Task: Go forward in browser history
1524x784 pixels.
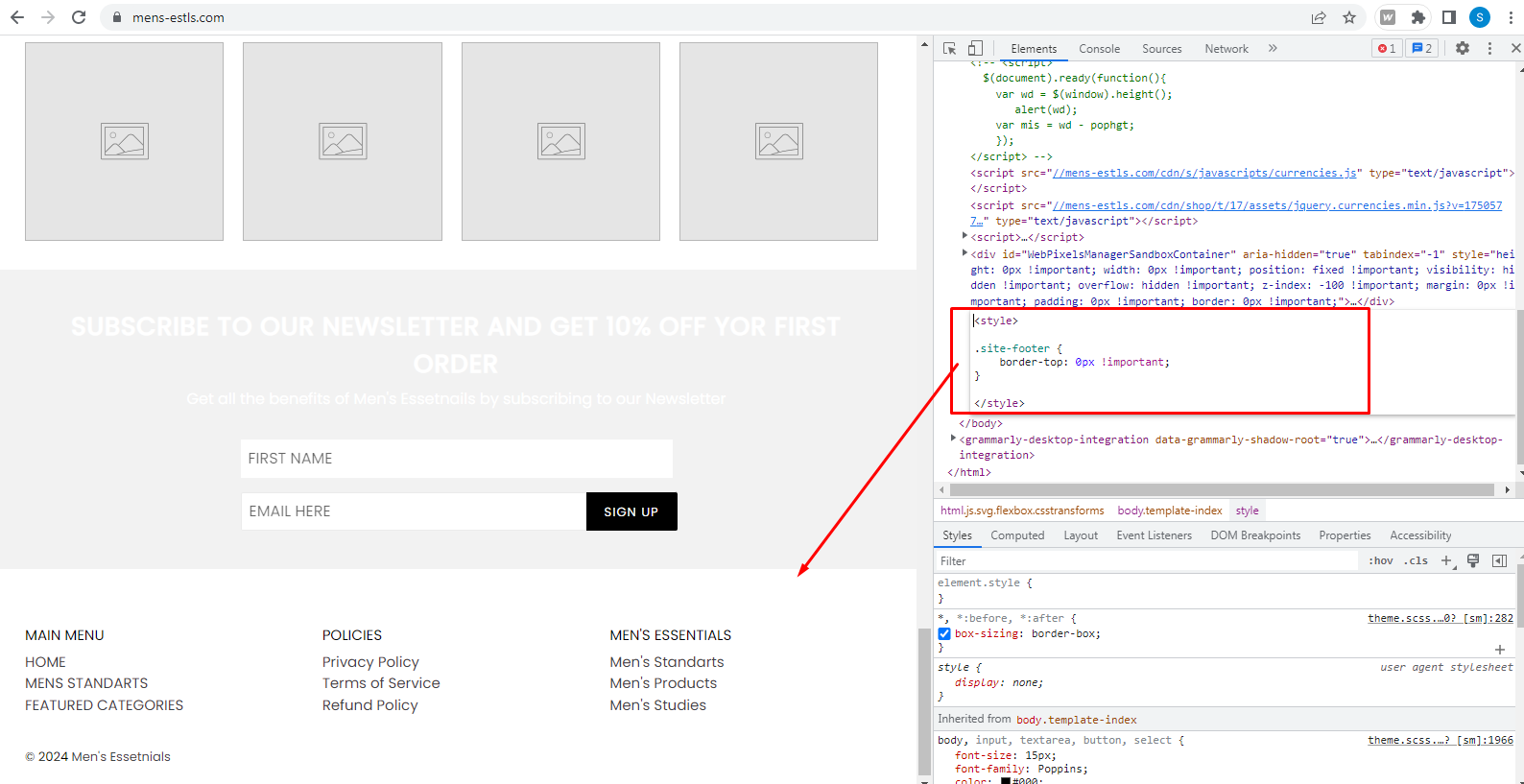Action: pos(48,17)
